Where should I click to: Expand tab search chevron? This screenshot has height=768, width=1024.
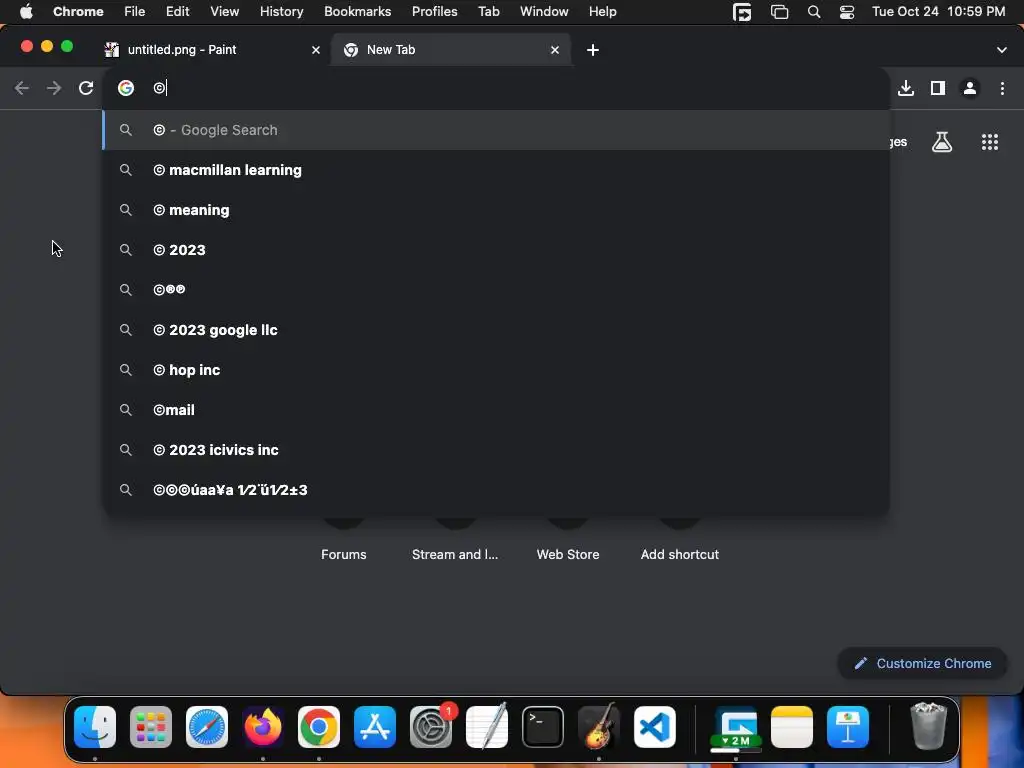pos(1002,50)
